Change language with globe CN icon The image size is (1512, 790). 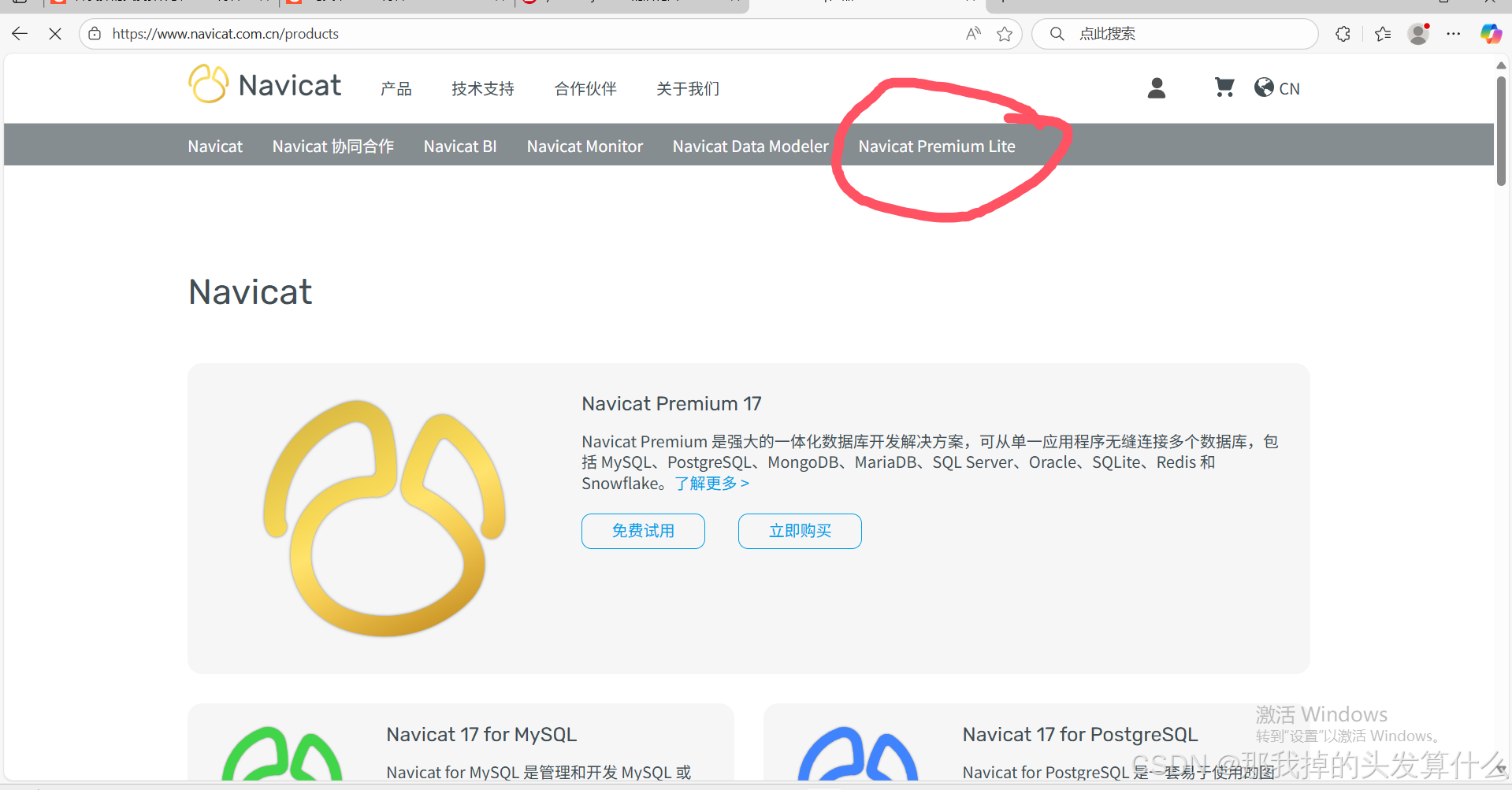tap(1277, 88)
